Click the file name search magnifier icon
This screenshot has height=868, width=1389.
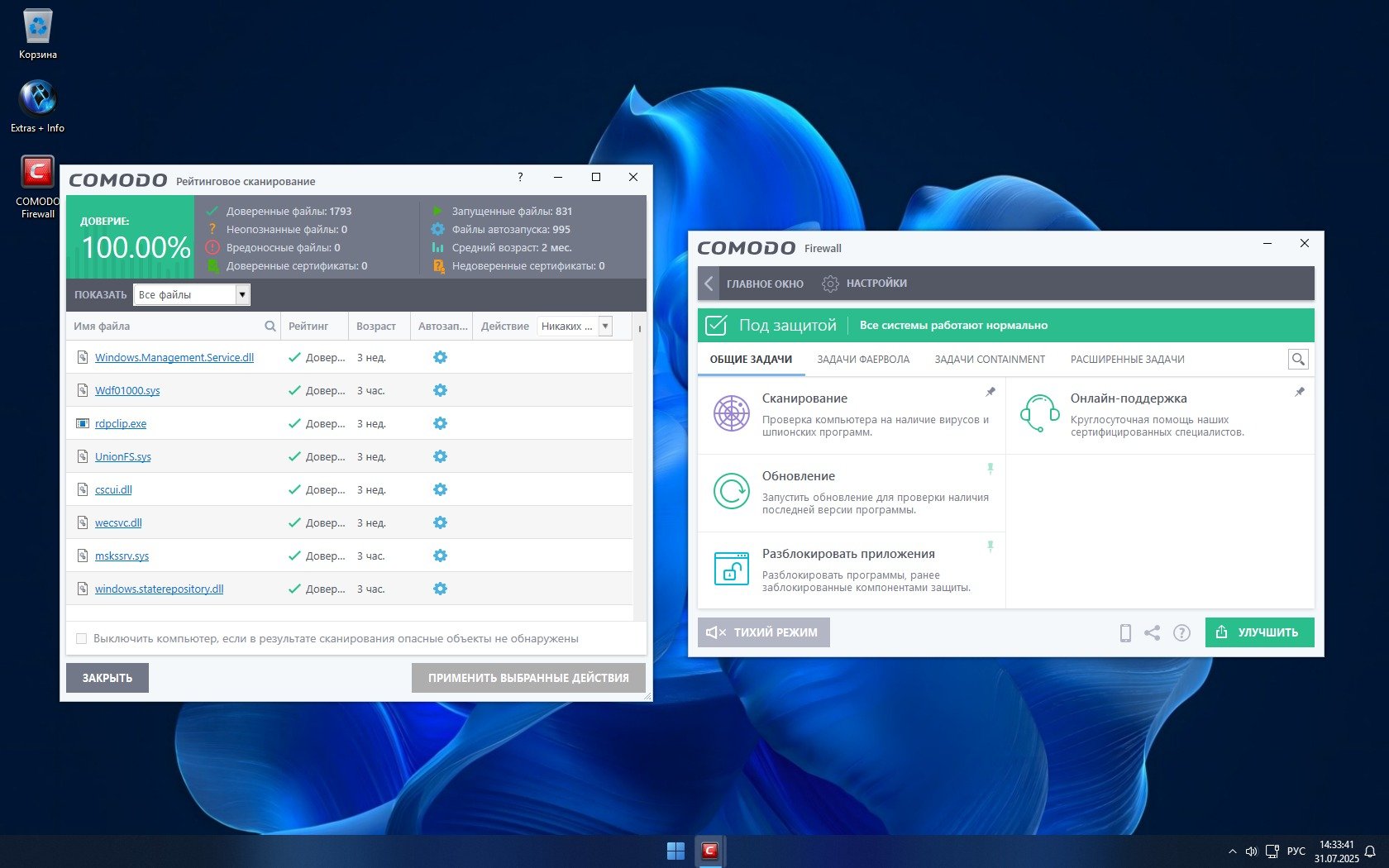click(270, 327)
